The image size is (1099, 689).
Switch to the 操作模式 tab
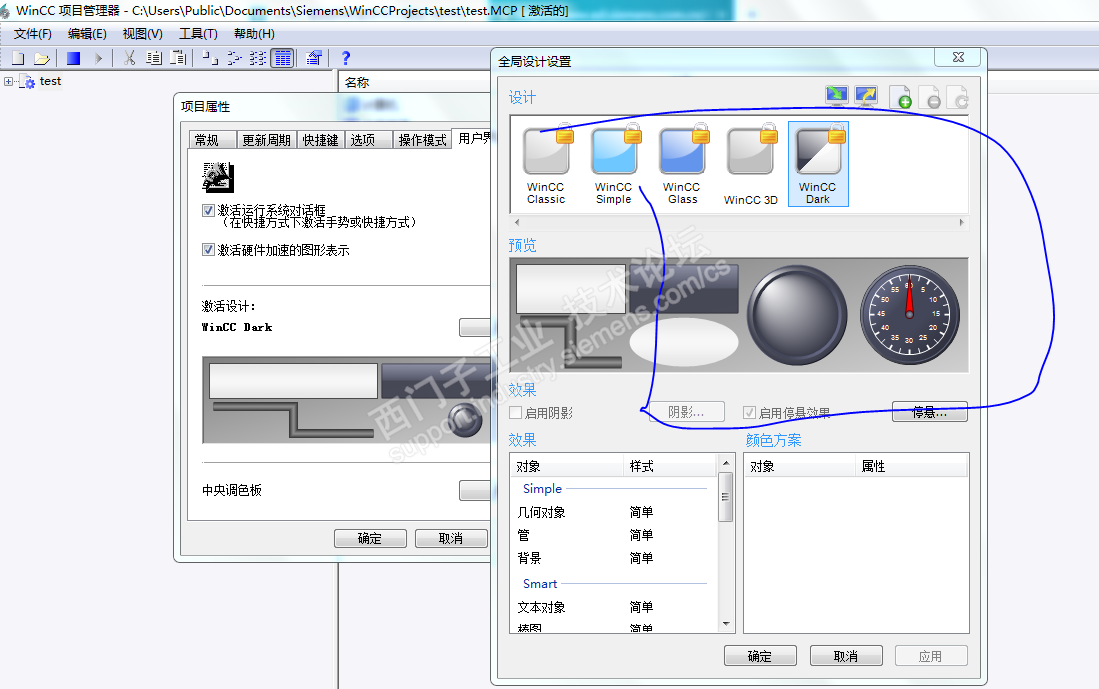(x=422, y=140)
